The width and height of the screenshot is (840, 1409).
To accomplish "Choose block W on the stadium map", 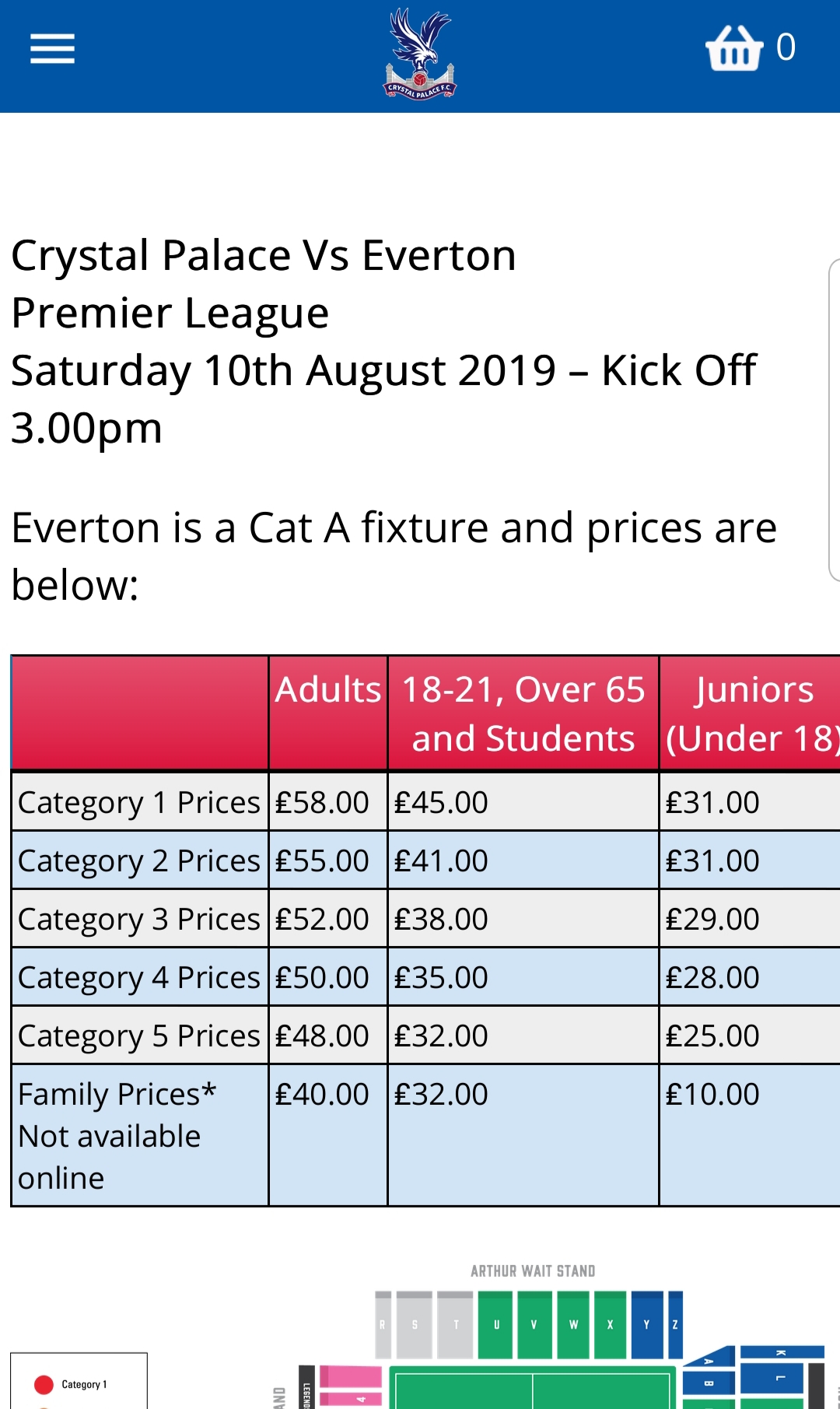I will 573,1324.
